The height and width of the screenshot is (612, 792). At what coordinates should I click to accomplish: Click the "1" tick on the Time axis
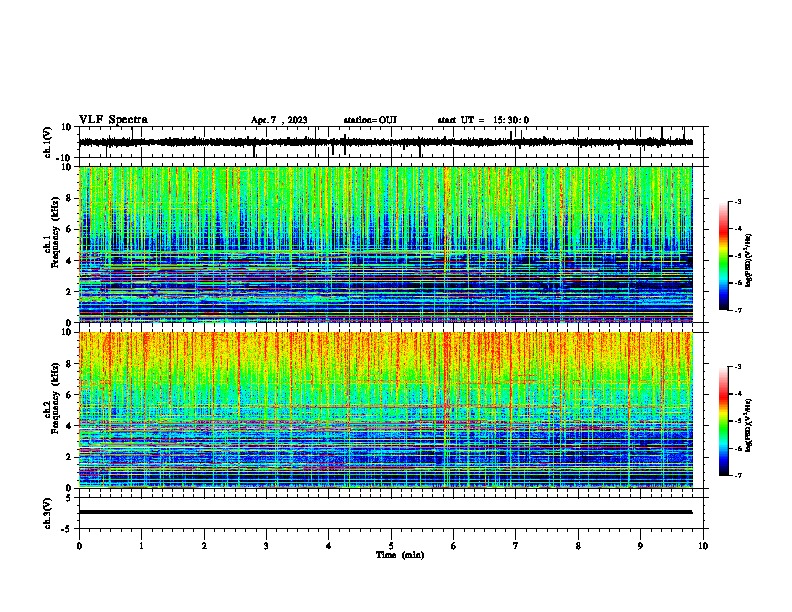(141, 546)
